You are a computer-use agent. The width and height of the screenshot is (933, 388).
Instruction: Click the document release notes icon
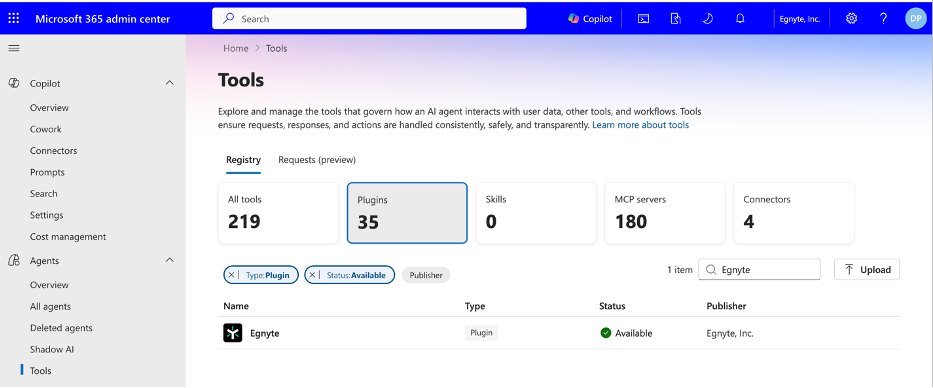click(675, 18)
